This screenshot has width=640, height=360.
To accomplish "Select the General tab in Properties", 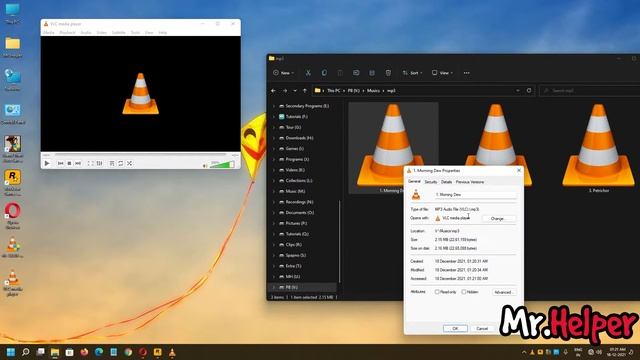I will pos(414,182).
